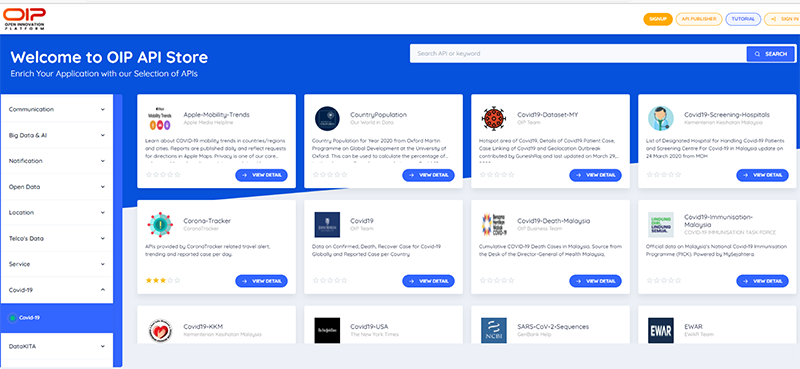Image resolution: width=800 pixels, height=369 pixels.
Task: View detail of Covid19-Immunisation-Malaysia
Action: click(x=762, y=281)
